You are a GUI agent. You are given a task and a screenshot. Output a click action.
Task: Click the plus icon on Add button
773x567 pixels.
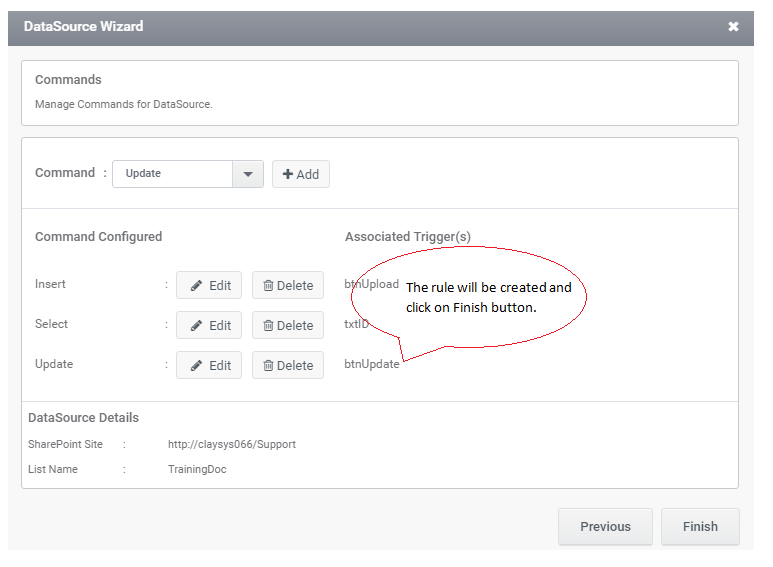point(288,174)
